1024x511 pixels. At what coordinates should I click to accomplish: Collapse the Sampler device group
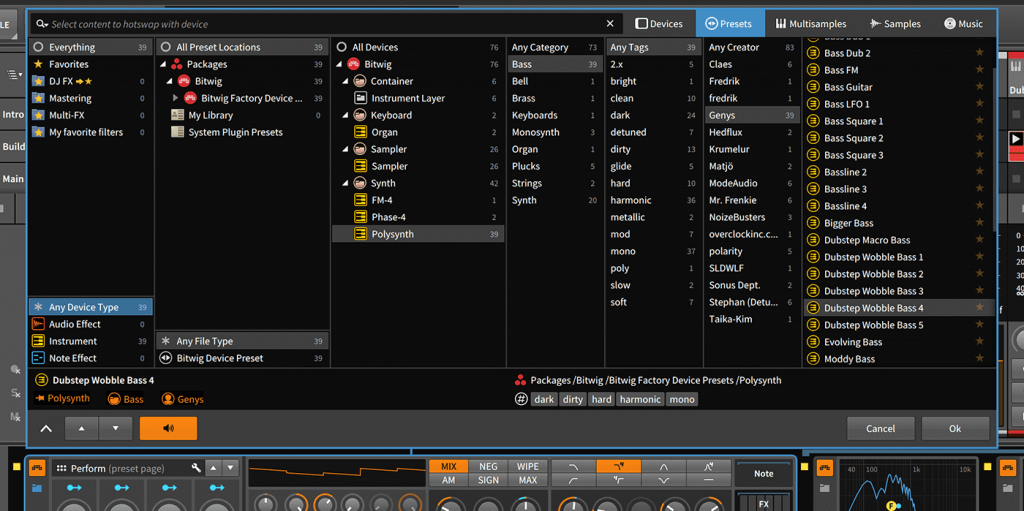click(346, 149)
